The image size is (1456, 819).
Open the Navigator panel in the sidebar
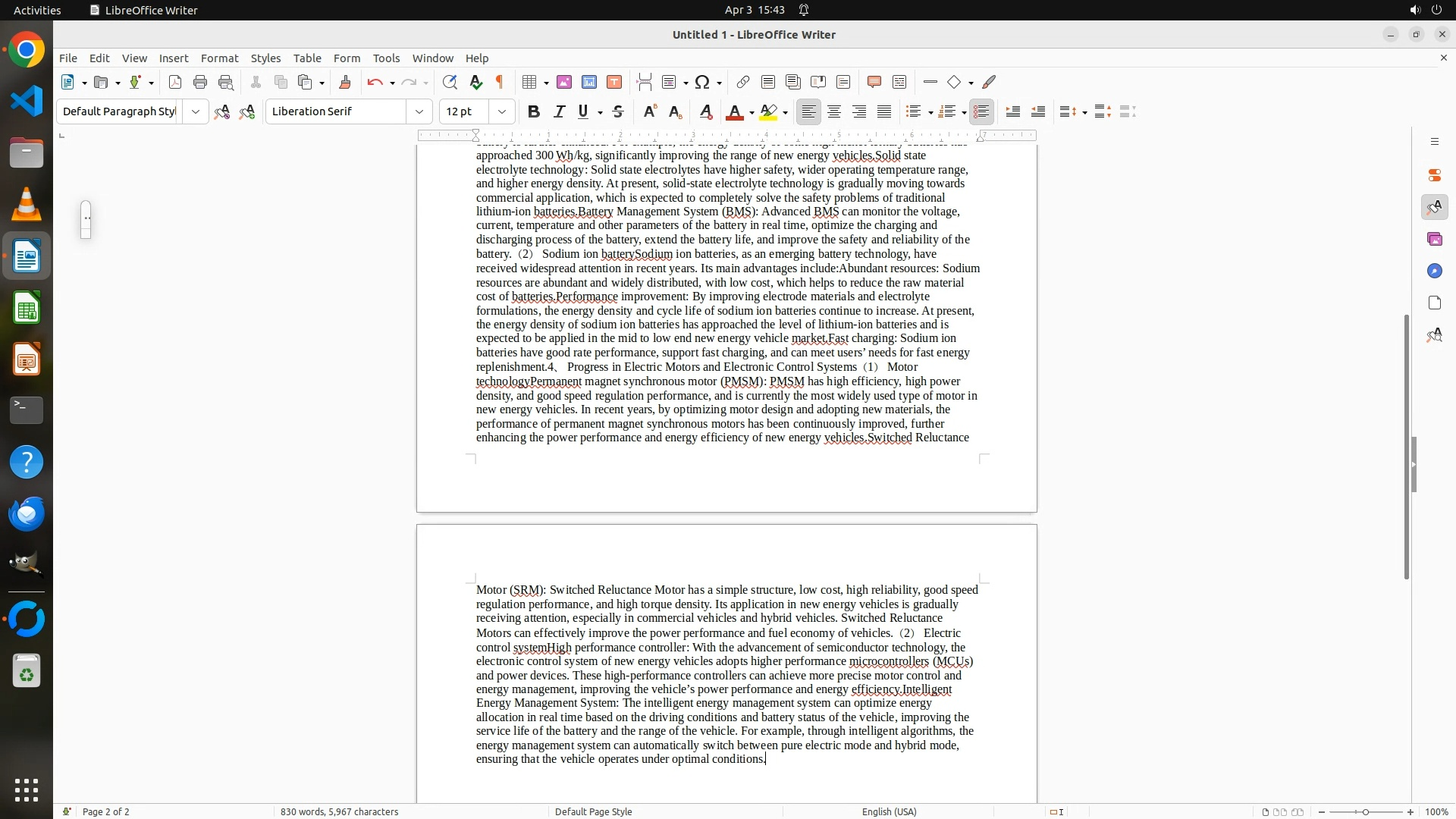[x=1434, y=271]
